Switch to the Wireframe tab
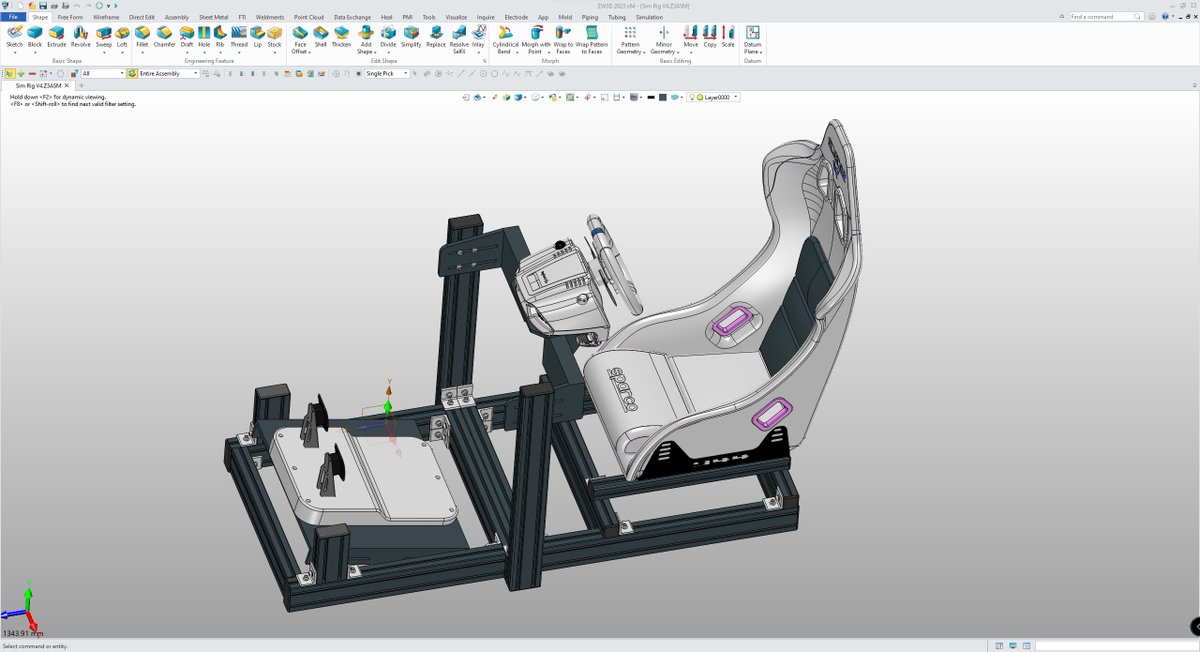 point(106,17)
